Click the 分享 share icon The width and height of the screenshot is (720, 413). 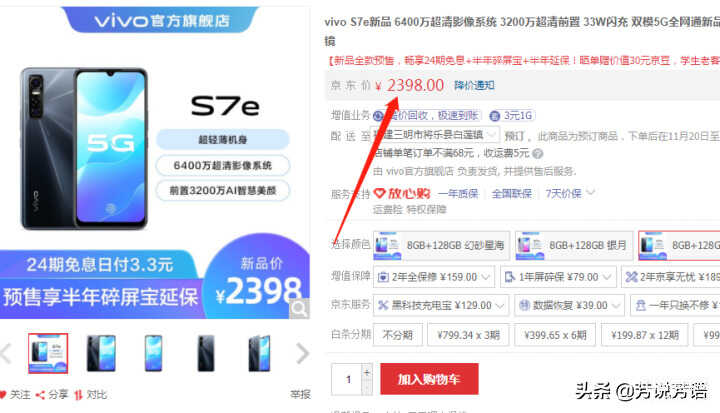coord(40,395)
